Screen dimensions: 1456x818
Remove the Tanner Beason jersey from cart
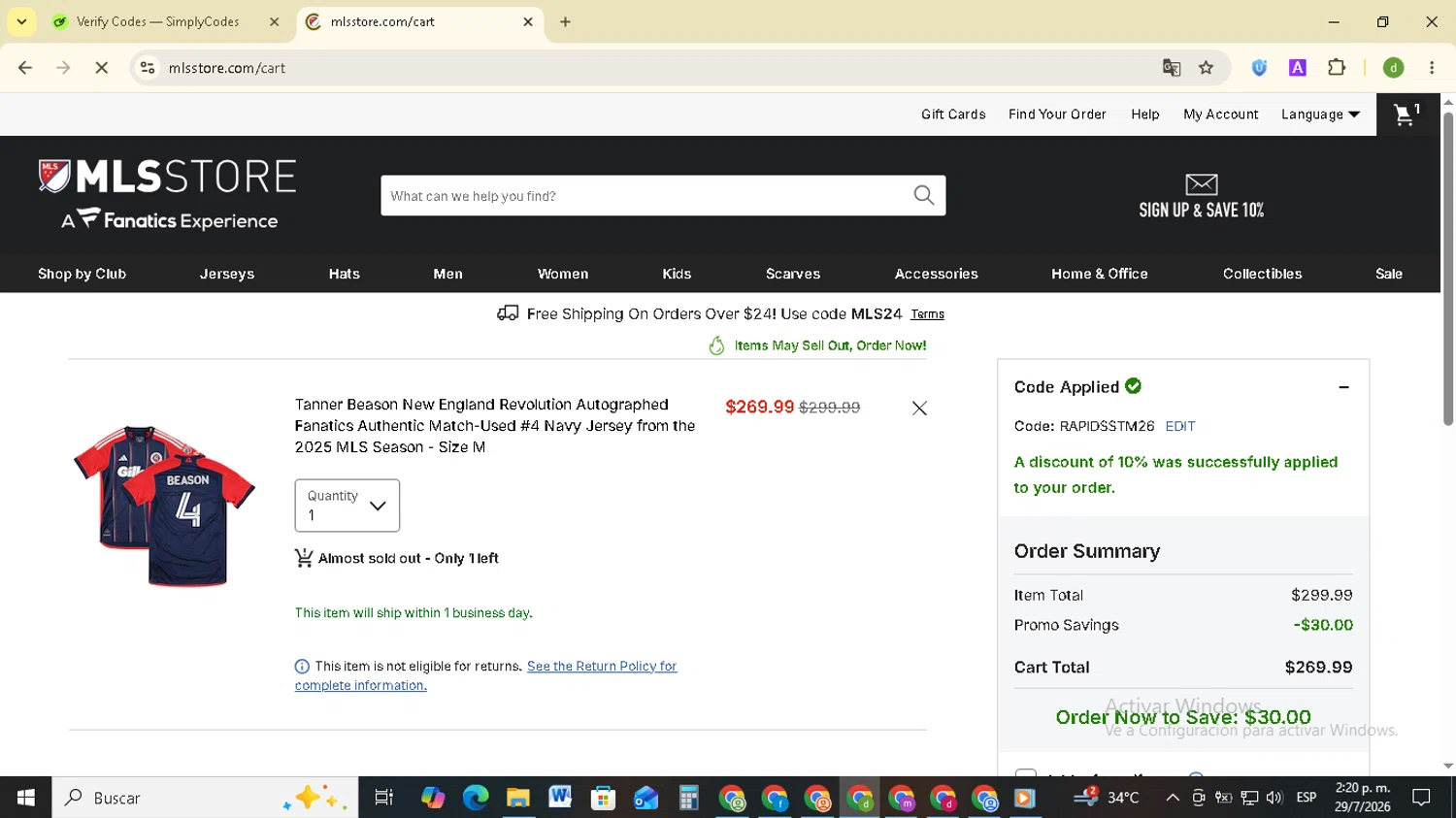(919, 409)
